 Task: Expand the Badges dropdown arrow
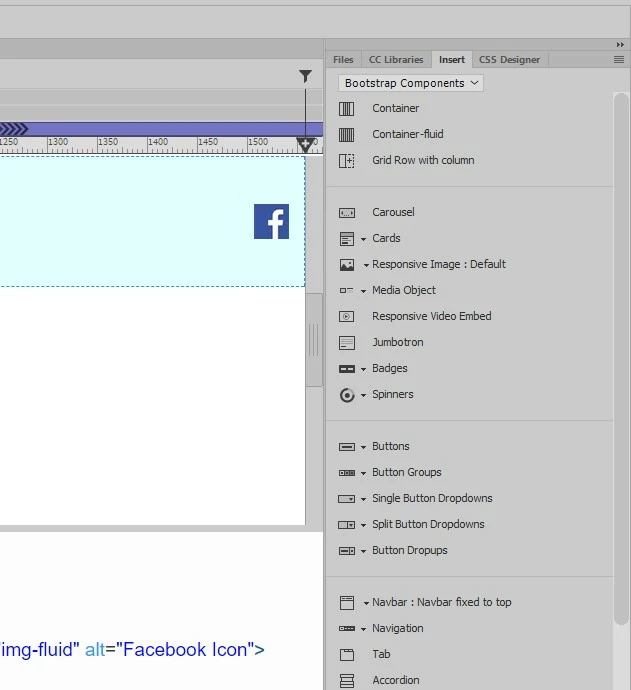click(x=363, y=369)
